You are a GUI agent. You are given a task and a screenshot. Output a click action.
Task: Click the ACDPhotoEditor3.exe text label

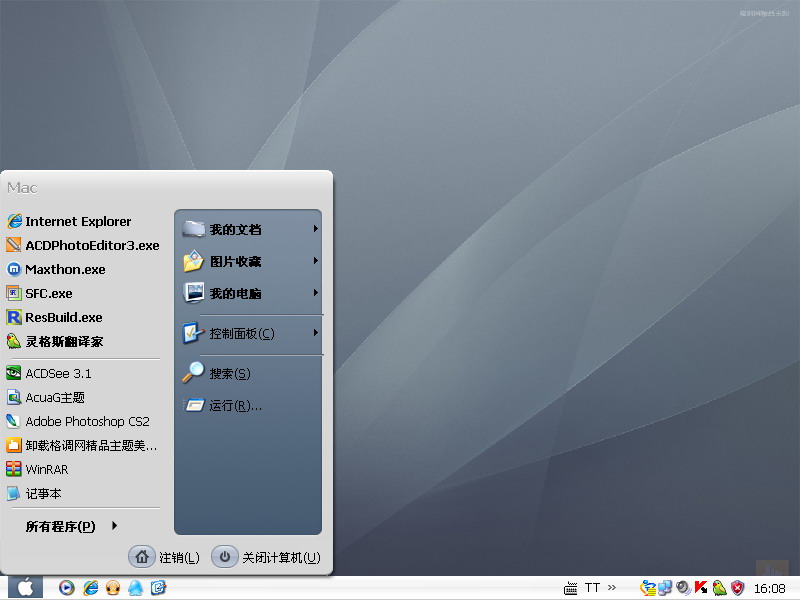click(x=92, y=245)
